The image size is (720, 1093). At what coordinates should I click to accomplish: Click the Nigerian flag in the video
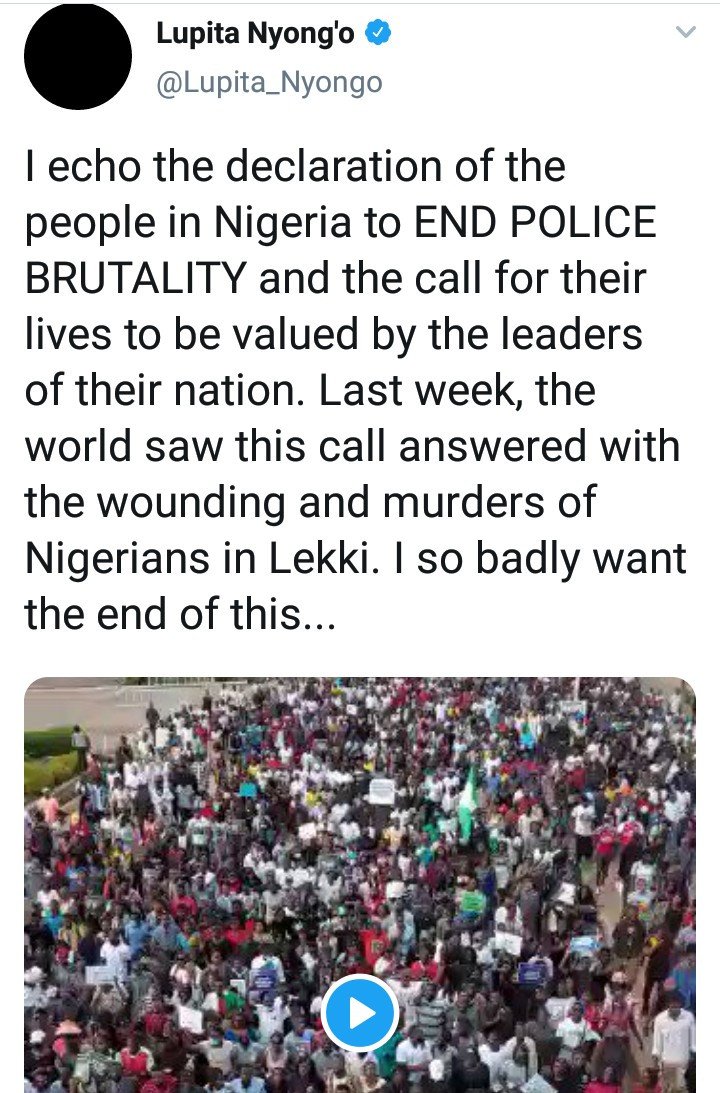click(469, 800)
